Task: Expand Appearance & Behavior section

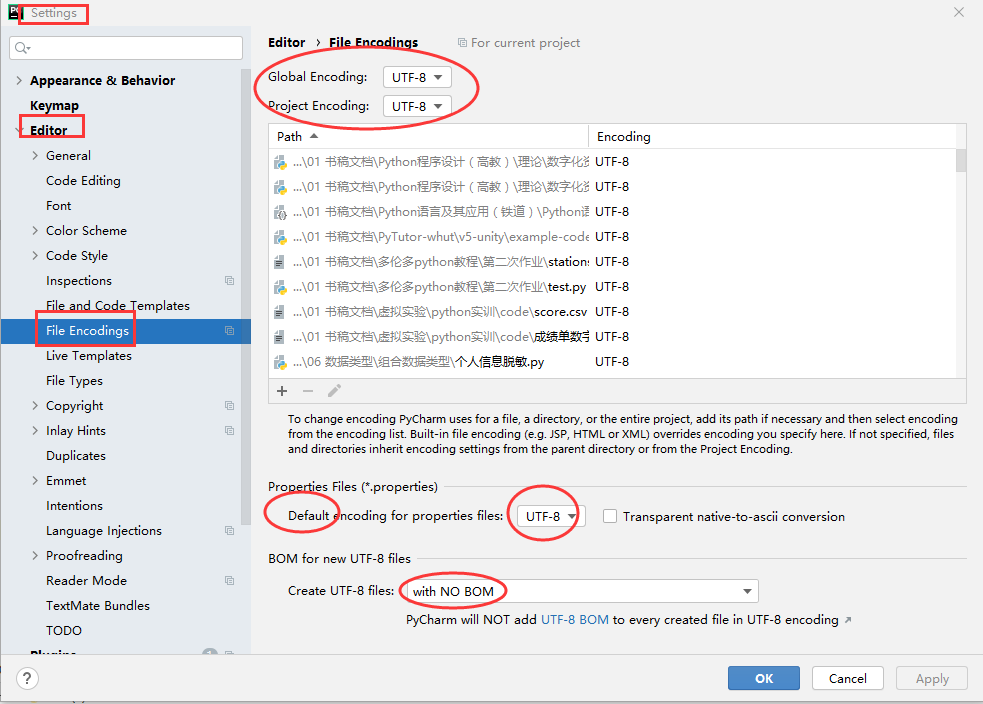Action: pos(19,80)
